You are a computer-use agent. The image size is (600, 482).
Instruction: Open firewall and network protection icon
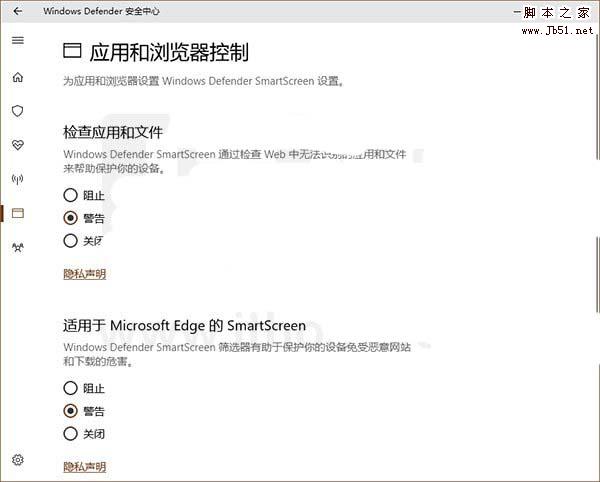18,179
